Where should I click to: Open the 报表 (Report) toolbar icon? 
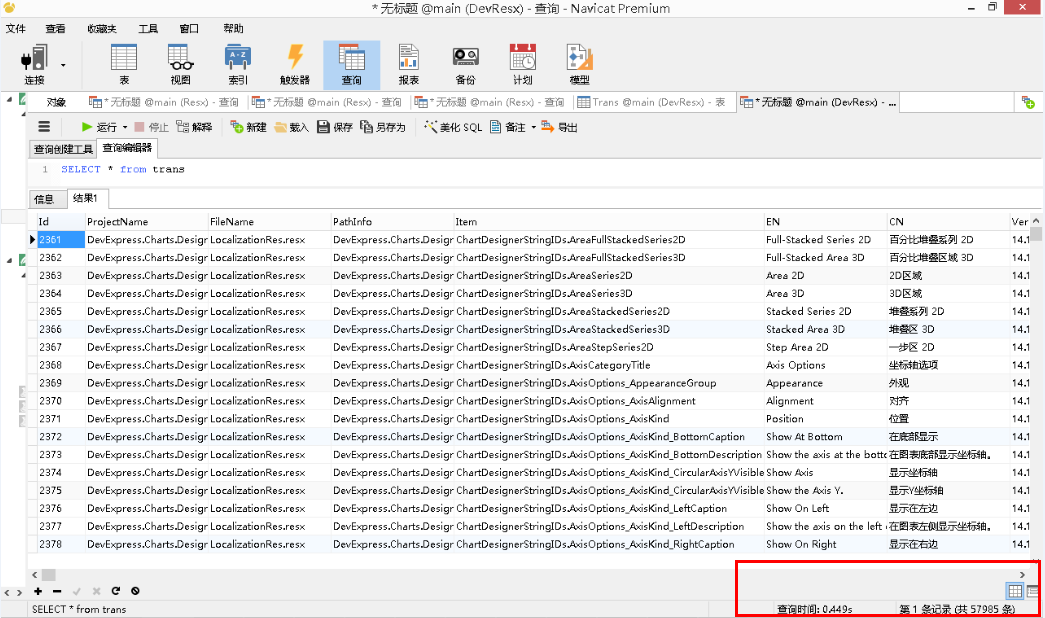point(409,58)
